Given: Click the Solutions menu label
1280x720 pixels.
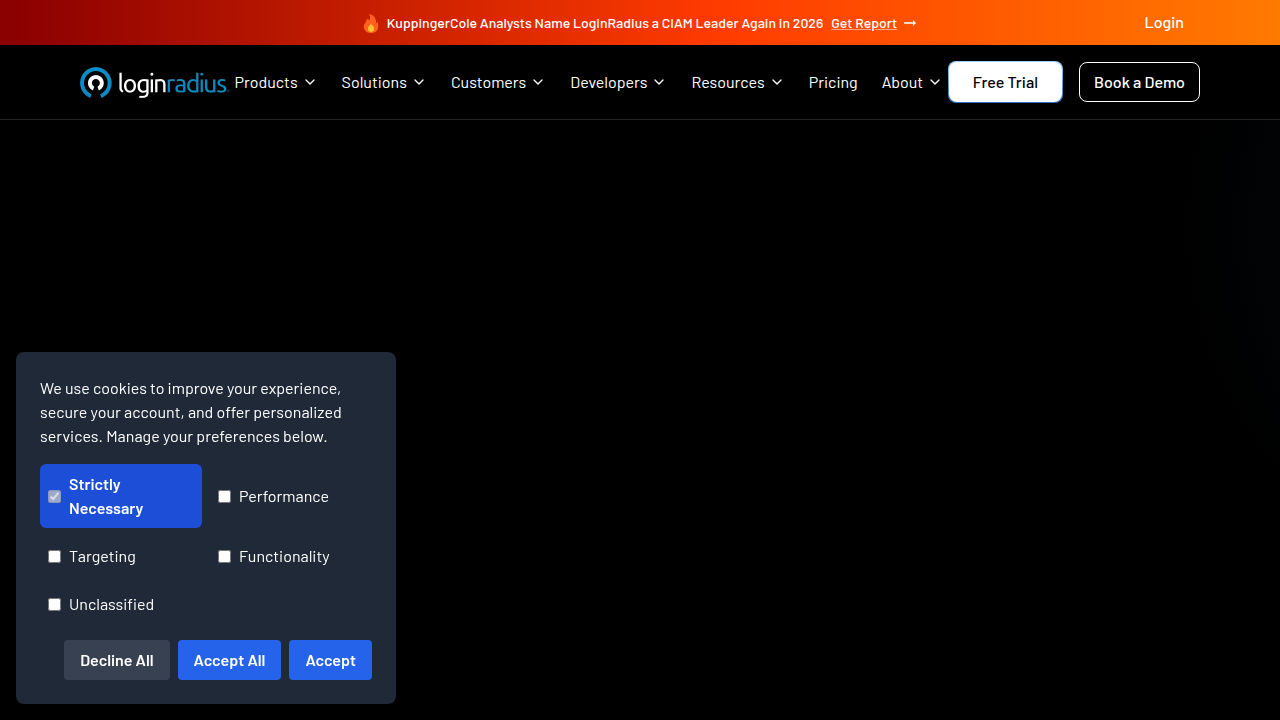Looking at the screenshot, I should [374, 83].
